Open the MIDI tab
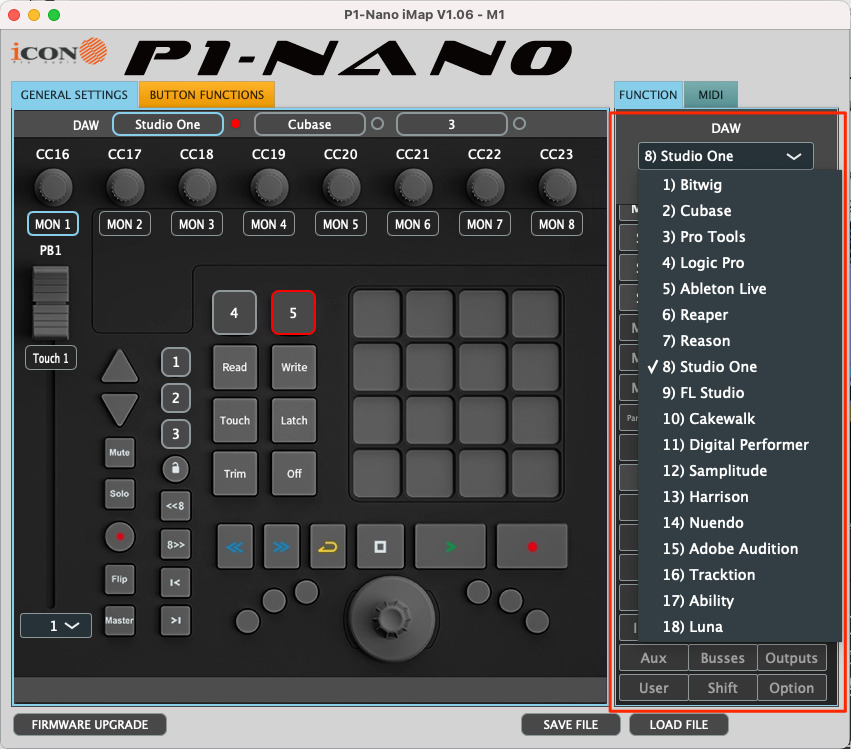The image size is (851, 749). click(x=710, y=94)
